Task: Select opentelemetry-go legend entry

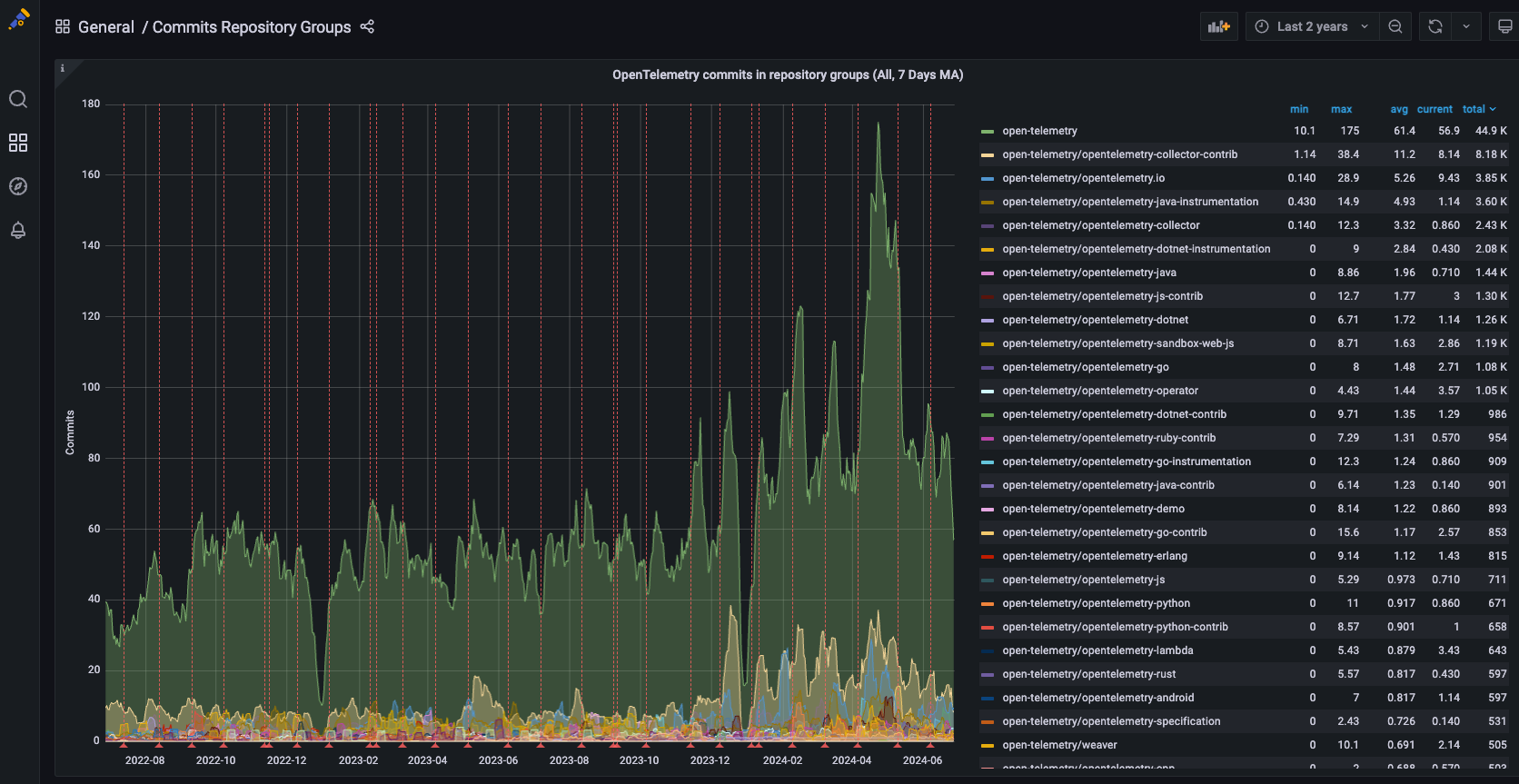Action: [x=1085, y=367]
